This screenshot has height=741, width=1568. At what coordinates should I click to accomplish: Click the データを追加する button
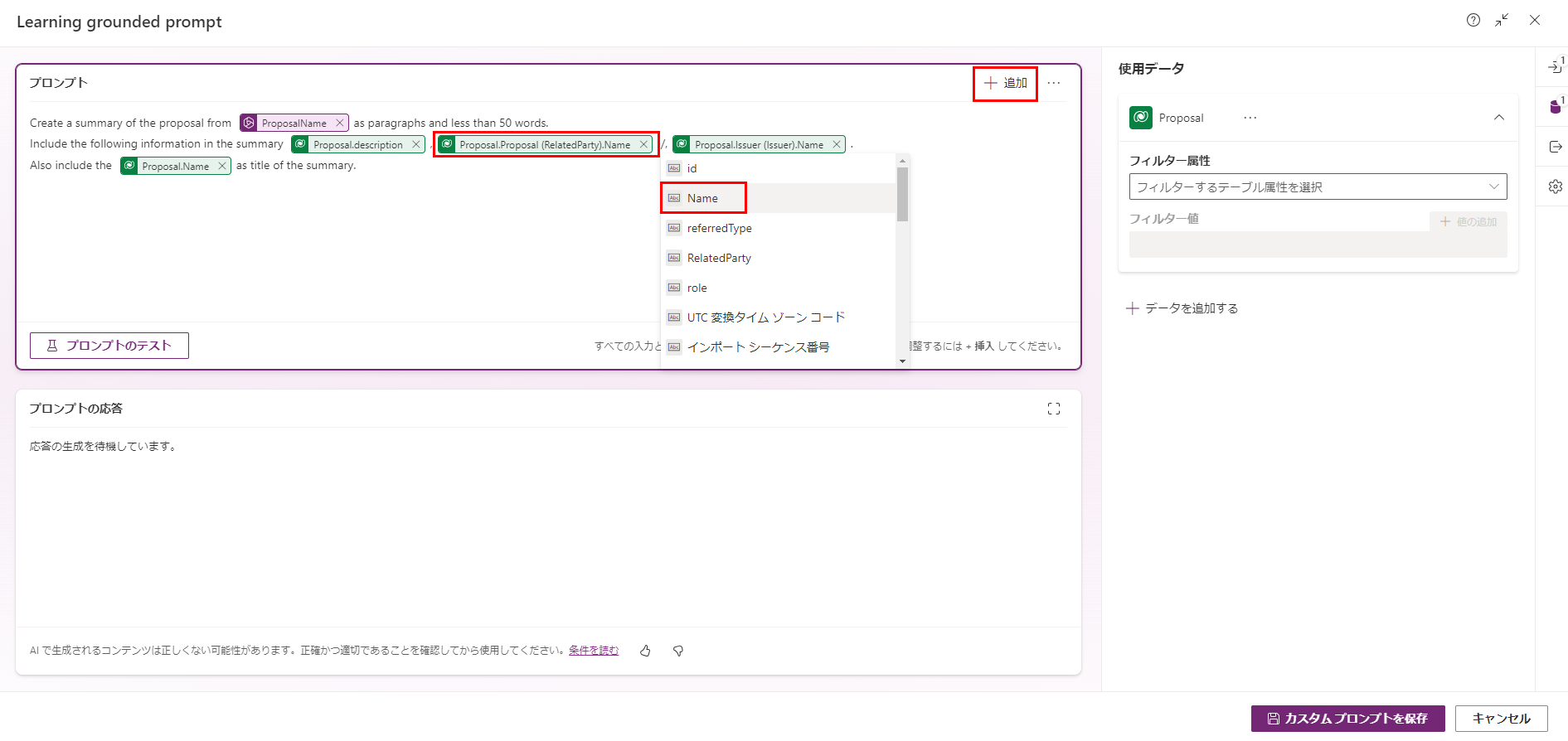tap(1182, 308)
